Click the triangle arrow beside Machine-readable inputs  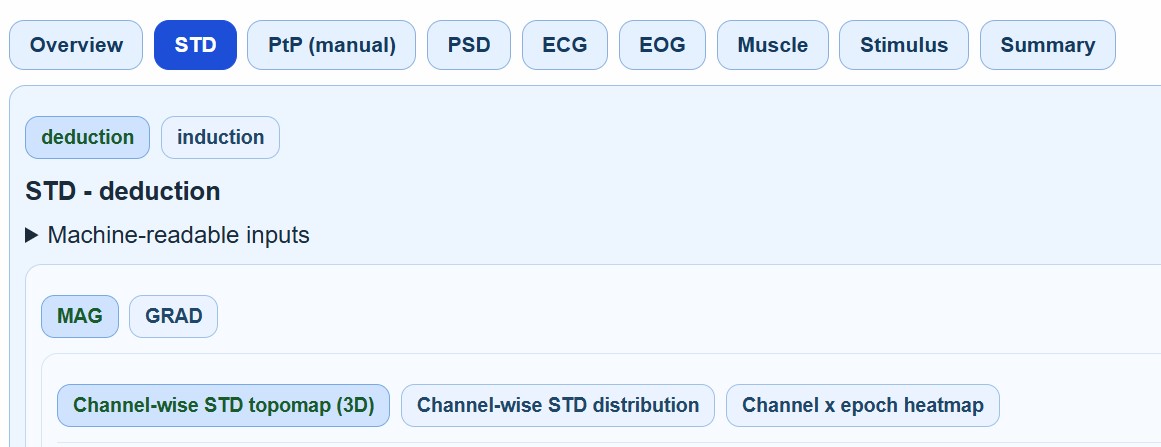pyautogui.click(x=32, y=235)
